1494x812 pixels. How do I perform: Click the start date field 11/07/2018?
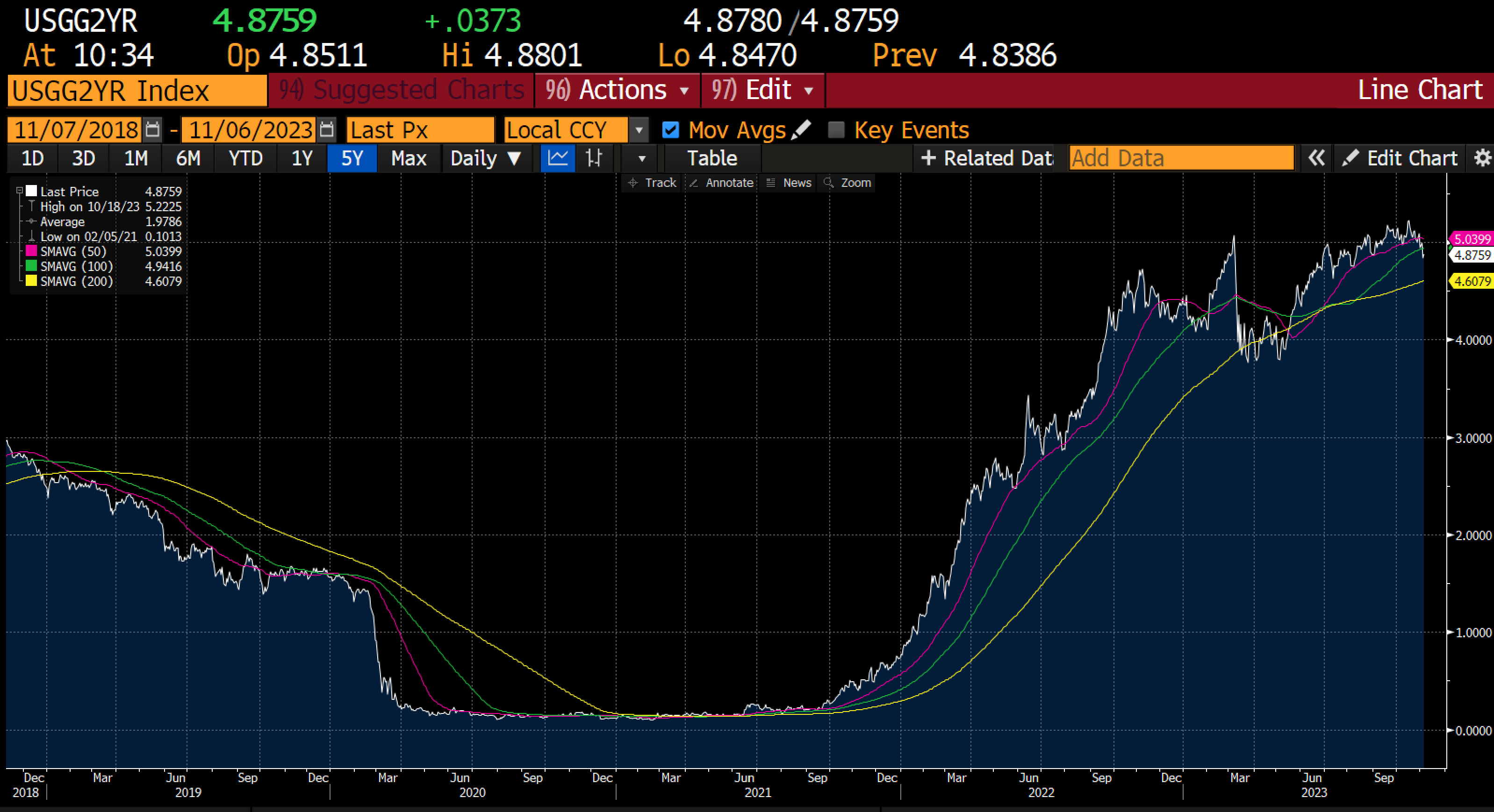pyautogui.click(x=75, y=130)
